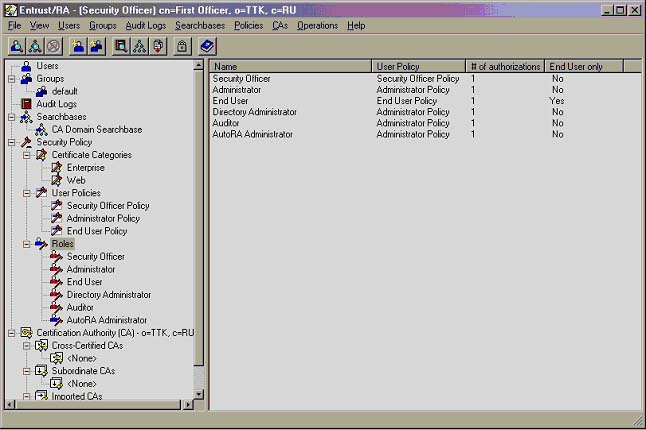Screen dimensions: 646x430
Task: Click the greyed-out cancel search toolbar icon
Action: point(54,46)
